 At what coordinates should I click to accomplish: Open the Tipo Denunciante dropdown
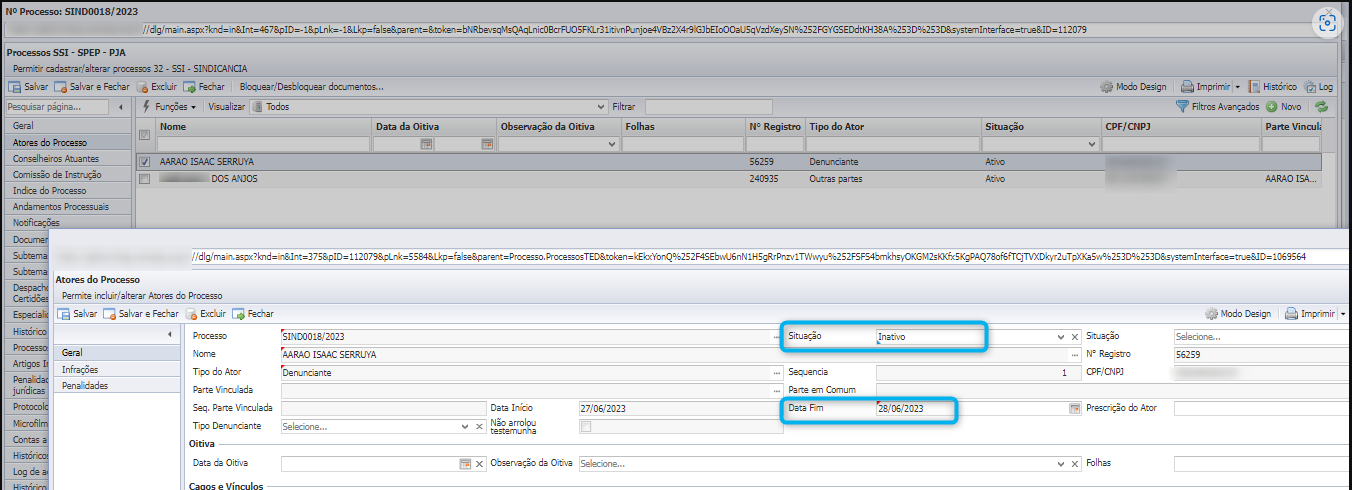[466, 427]
